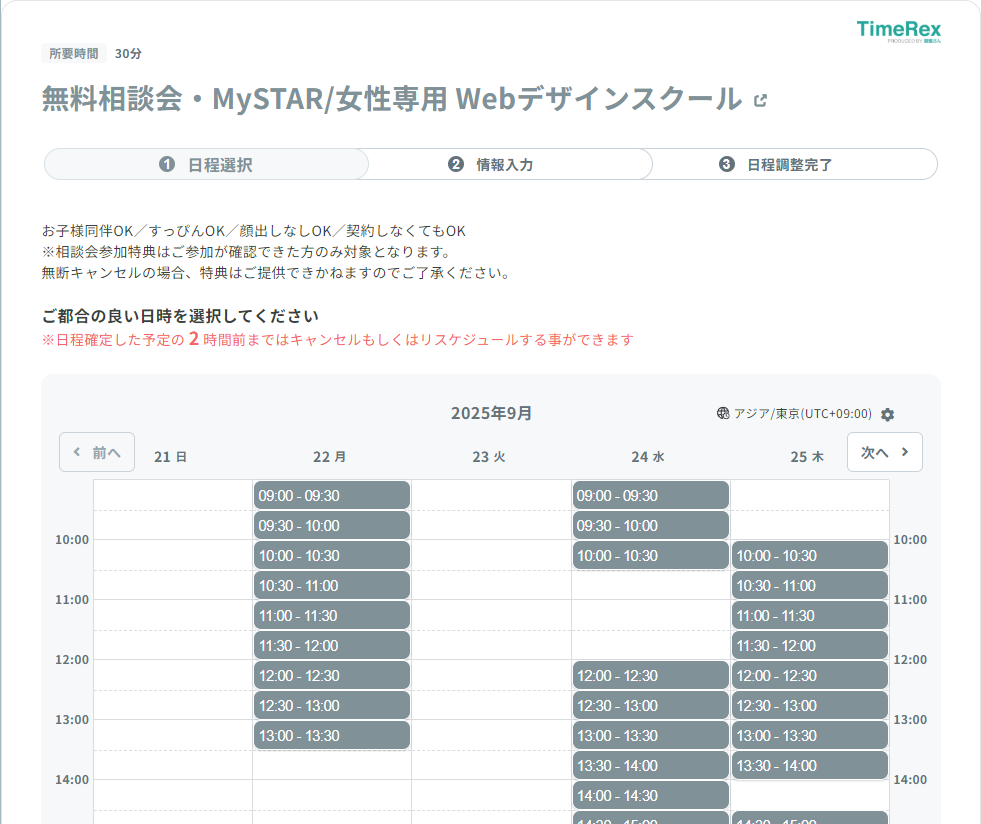
Task: Go to next week with 次へ
Action: click(x=884, y=452)
